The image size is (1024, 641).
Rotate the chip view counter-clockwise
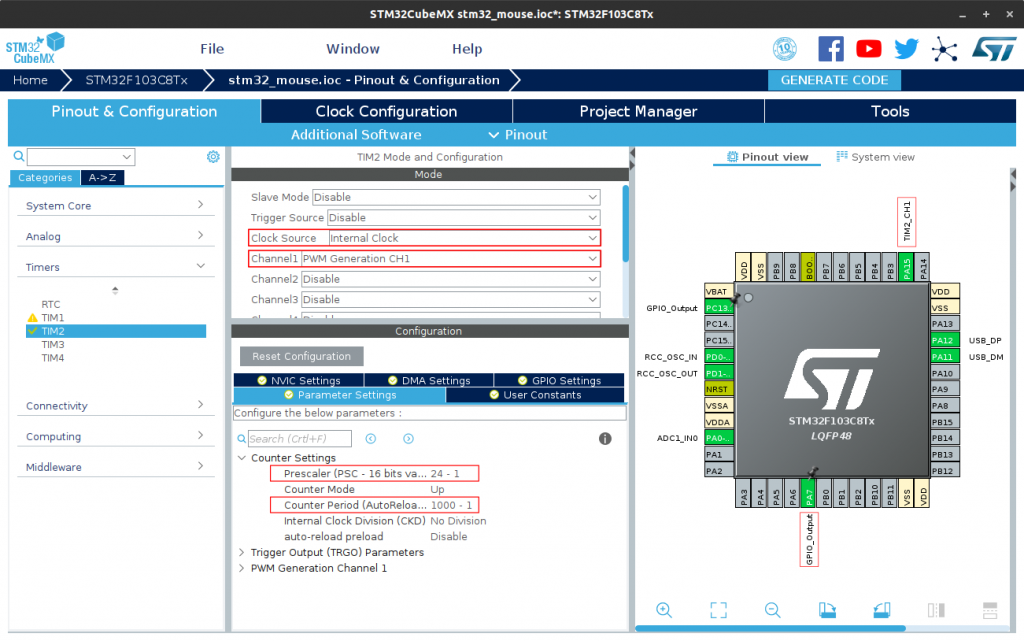point(882,610)
